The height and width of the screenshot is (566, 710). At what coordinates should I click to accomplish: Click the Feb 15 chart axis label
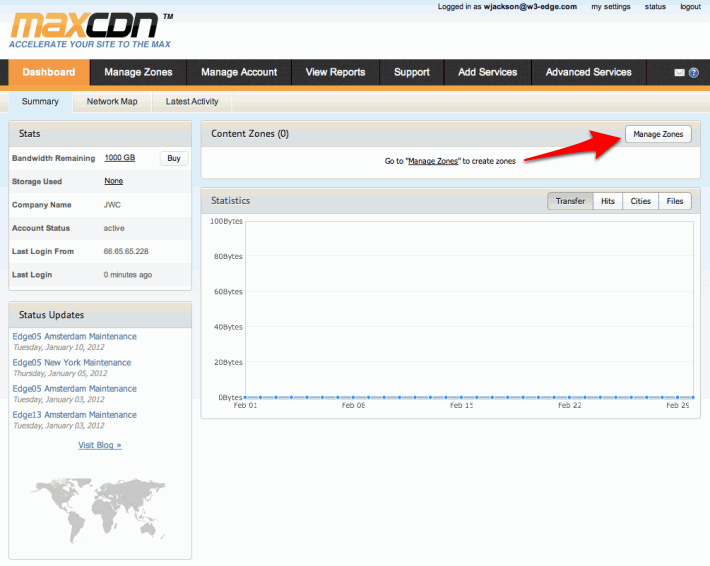461,405
